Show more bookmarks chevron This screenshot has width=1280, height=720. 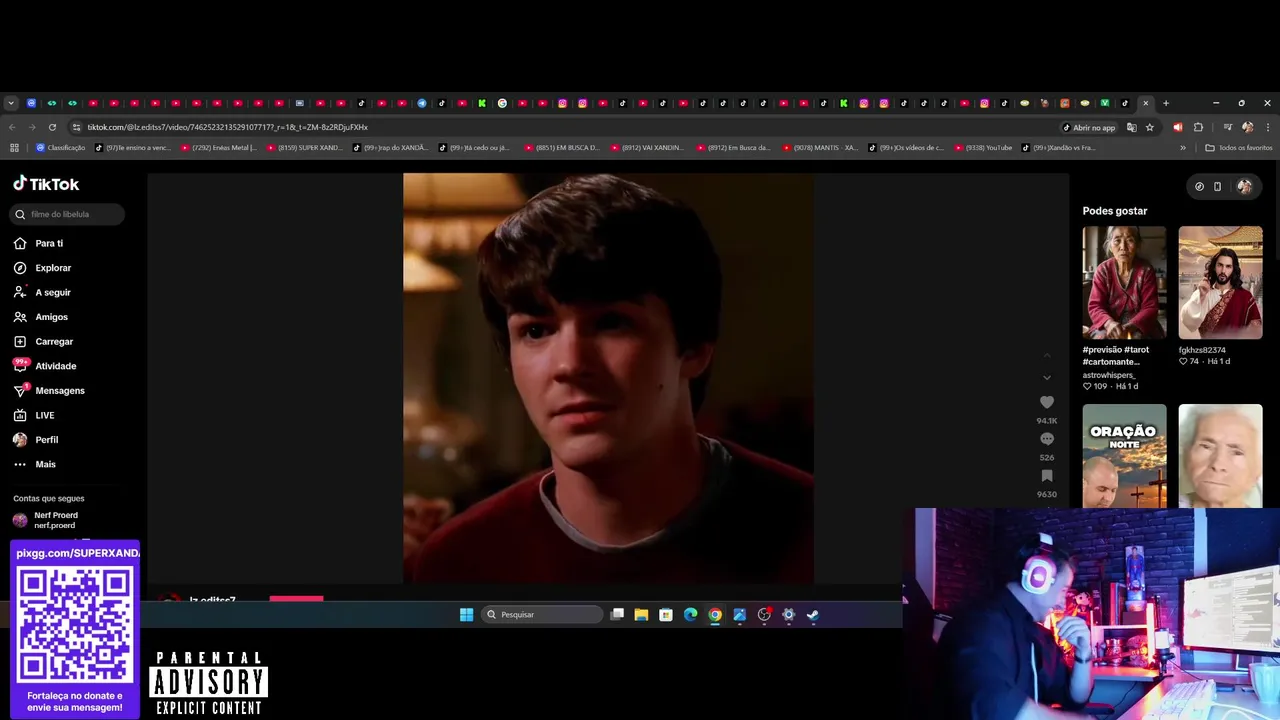[x=1183, y=148]
